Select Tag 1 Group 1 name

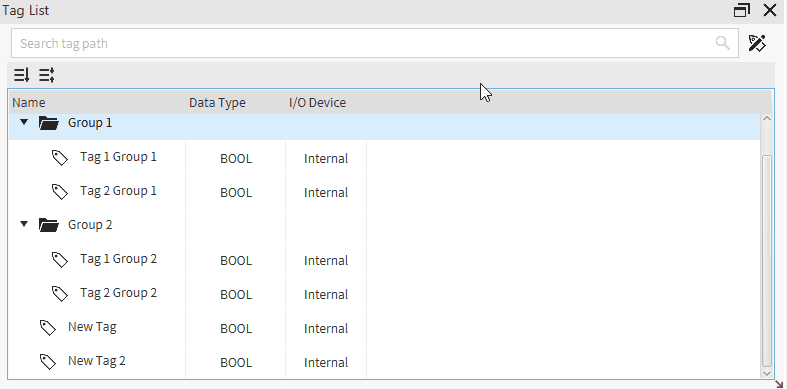click(x=118, y=157)
